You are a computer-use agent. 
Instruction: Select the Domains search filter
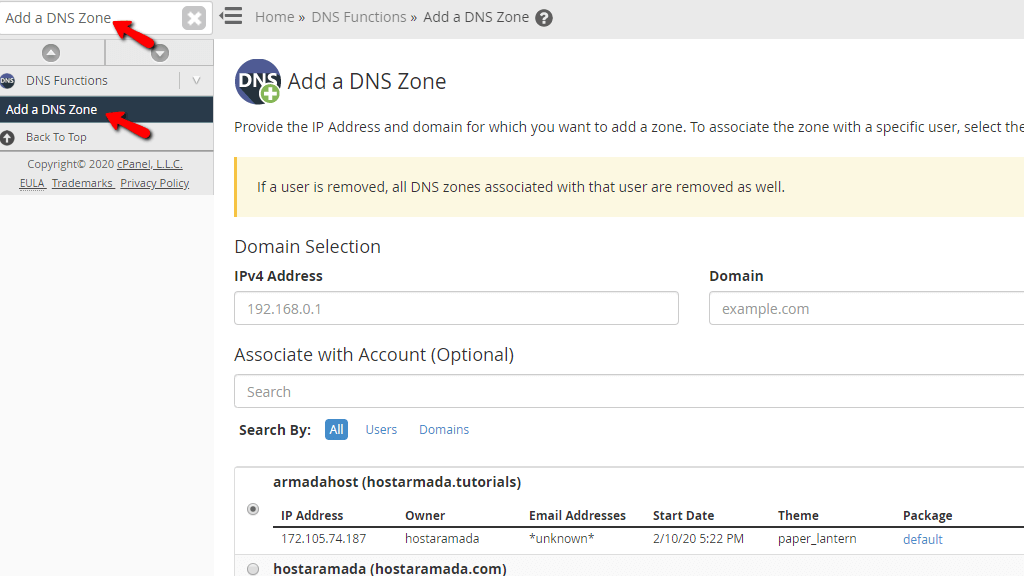coord(444,430)
